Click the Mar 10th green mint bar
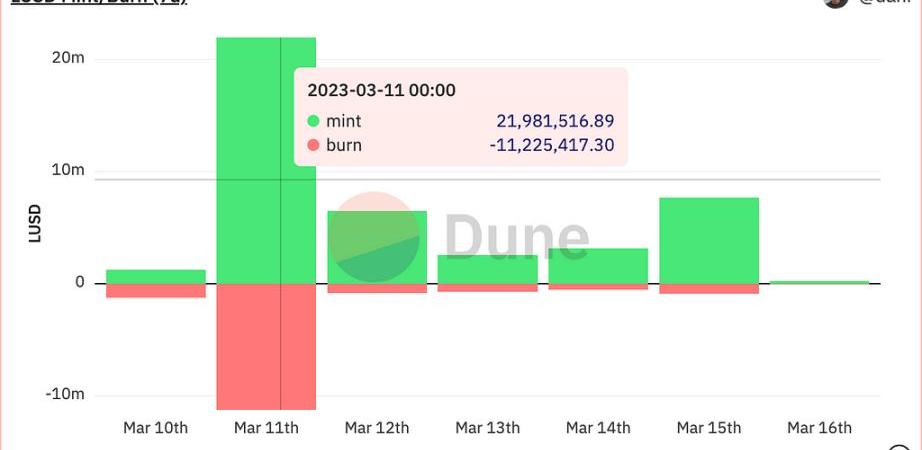 tap(156, 276)
